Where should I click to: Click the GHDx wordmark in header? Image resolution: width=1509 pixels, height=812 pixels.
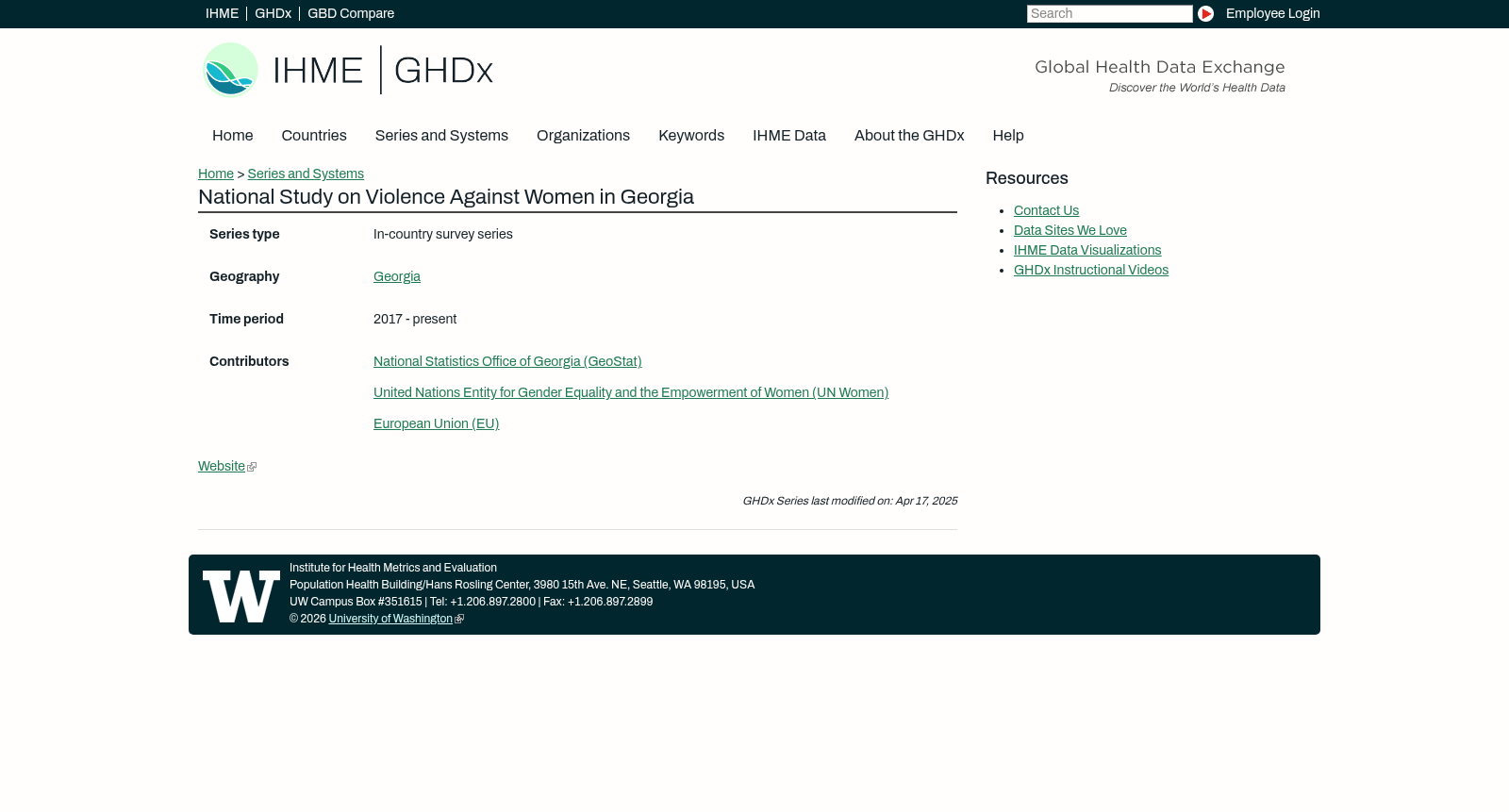click(x=443, y=71)
